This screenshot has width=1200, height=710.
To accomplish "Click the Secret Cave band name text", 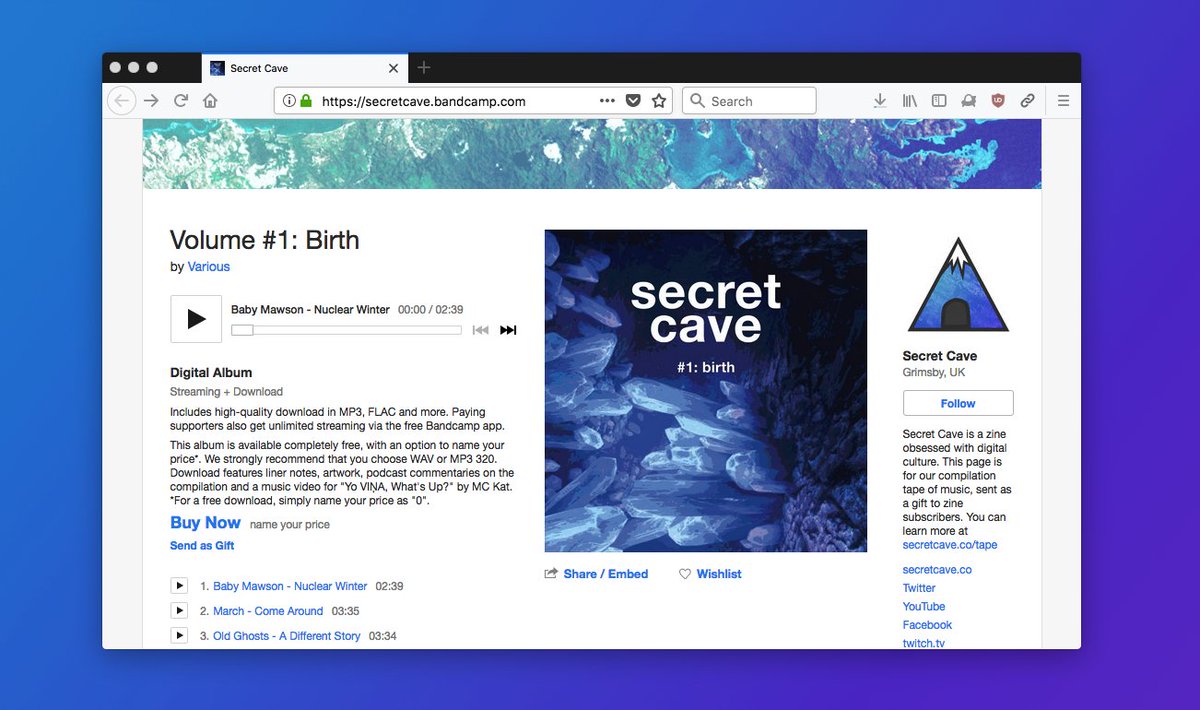I will 940,356.
